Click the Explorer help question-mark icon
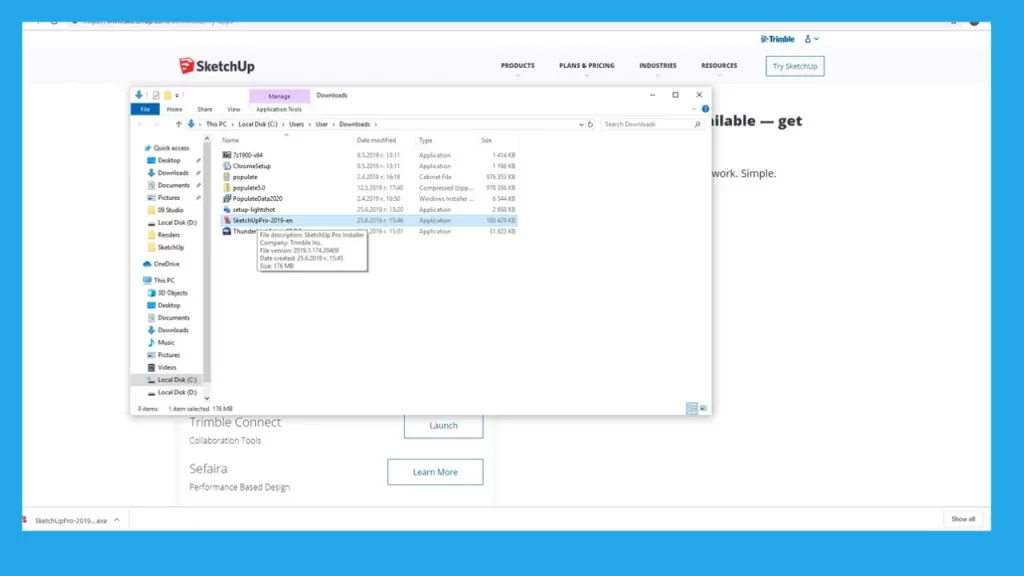This screenshot has width=1024, height=576. tap(705, 109)
